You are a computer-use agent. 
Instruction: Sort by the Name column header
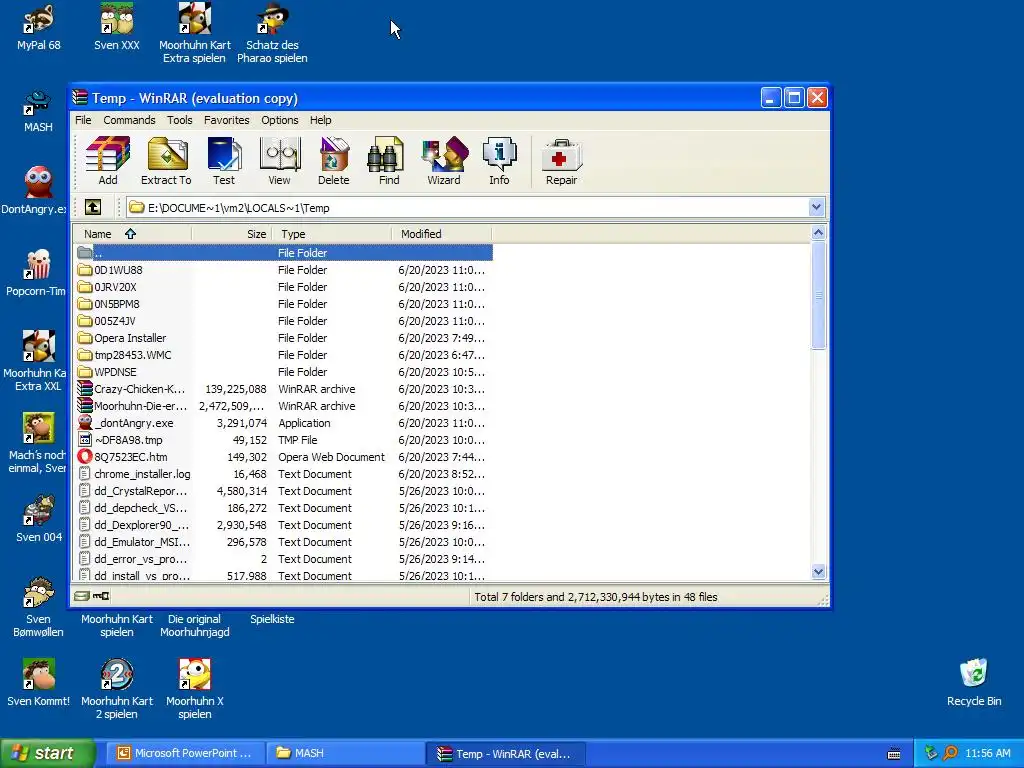tap(132, 234)
